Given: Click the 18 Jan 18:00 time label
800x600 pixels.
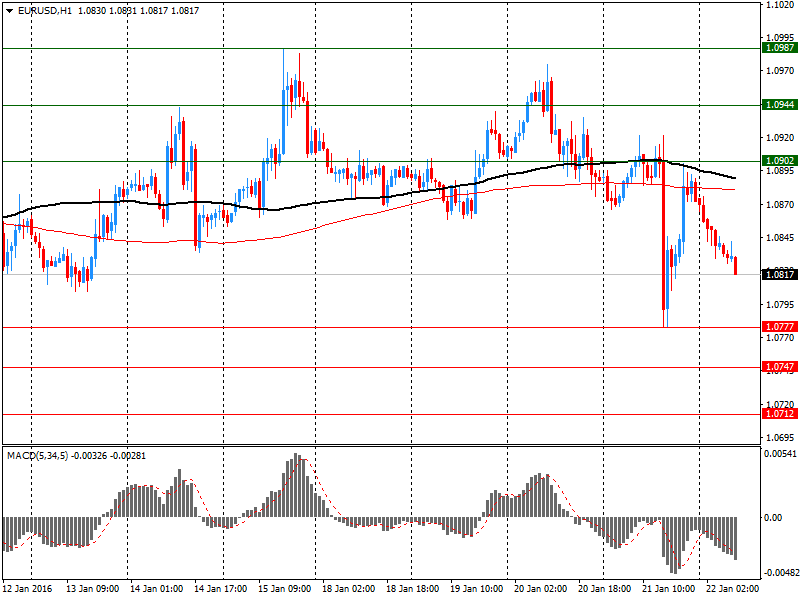Looking at the screenshot, I should click(412, 589).
